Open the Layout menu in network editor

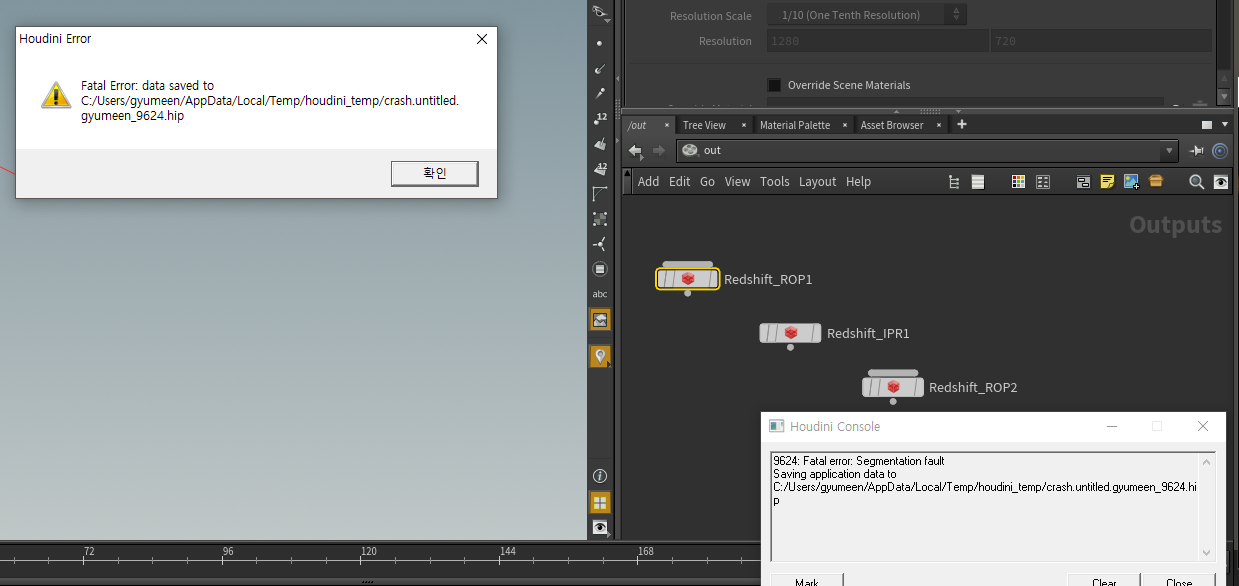click(817, 181)
